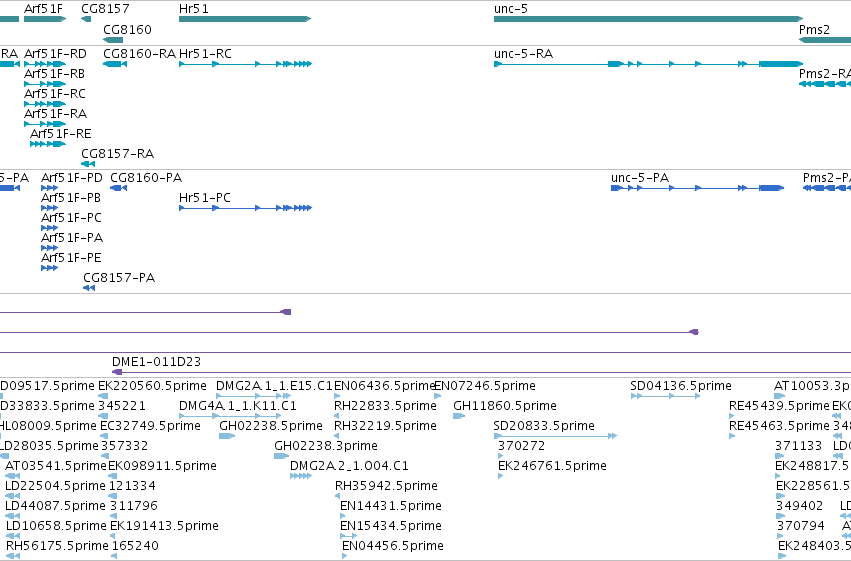Select protein Arf51F-PC
The image size is (851, 561).
point(49,228)
